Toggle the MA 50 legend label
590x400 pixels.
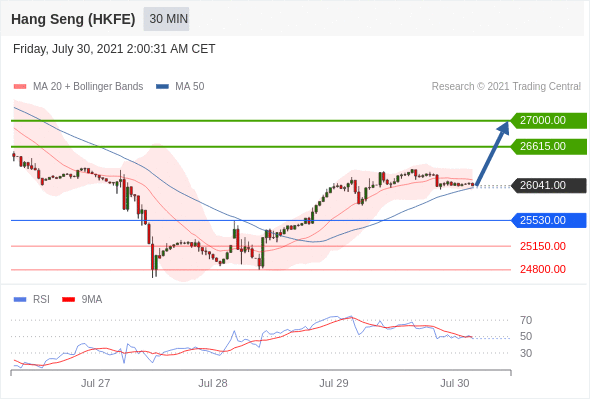190,87
